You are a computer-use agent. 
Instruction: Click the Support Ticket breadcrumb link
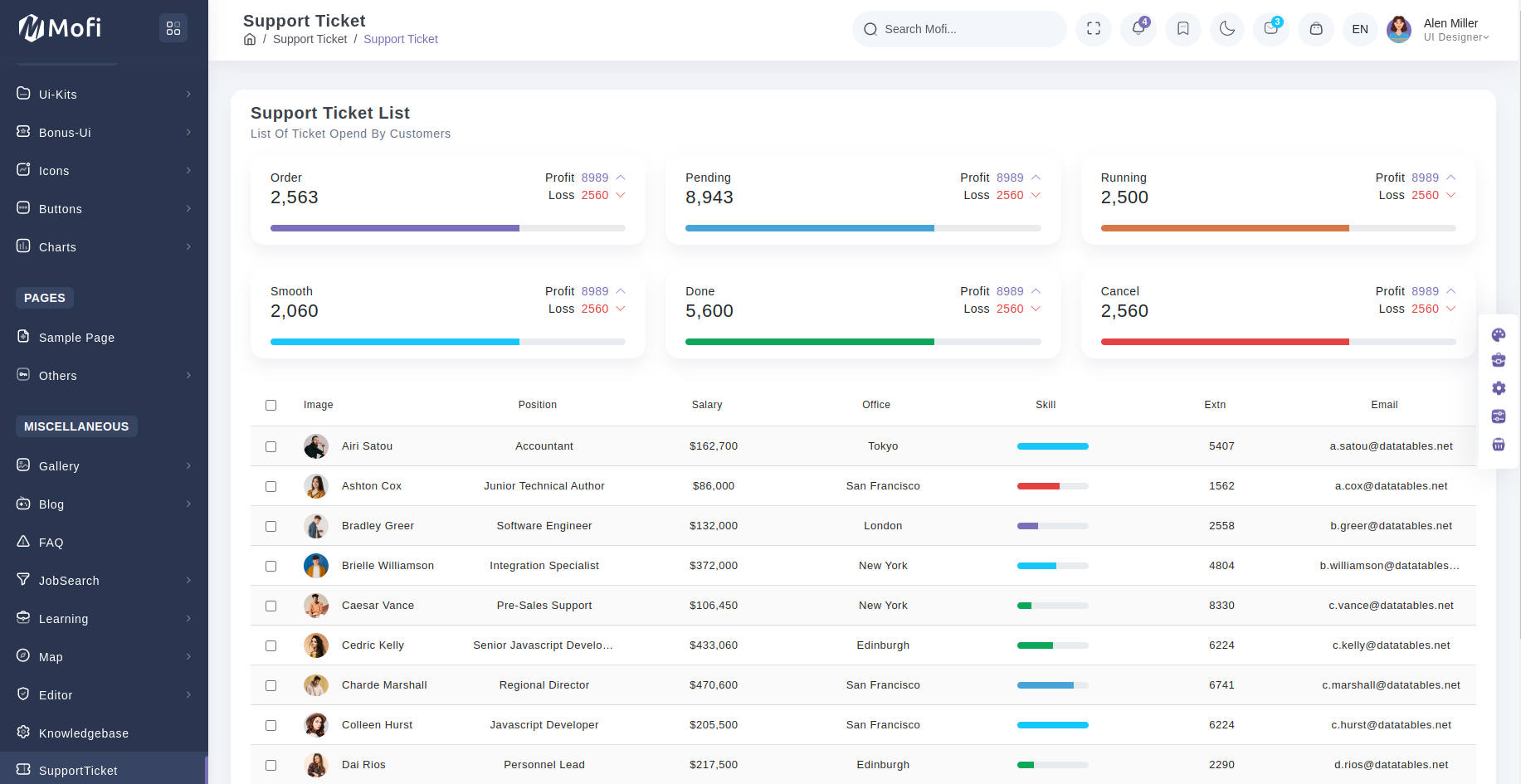pyautogui.click(x=310, y=39)
